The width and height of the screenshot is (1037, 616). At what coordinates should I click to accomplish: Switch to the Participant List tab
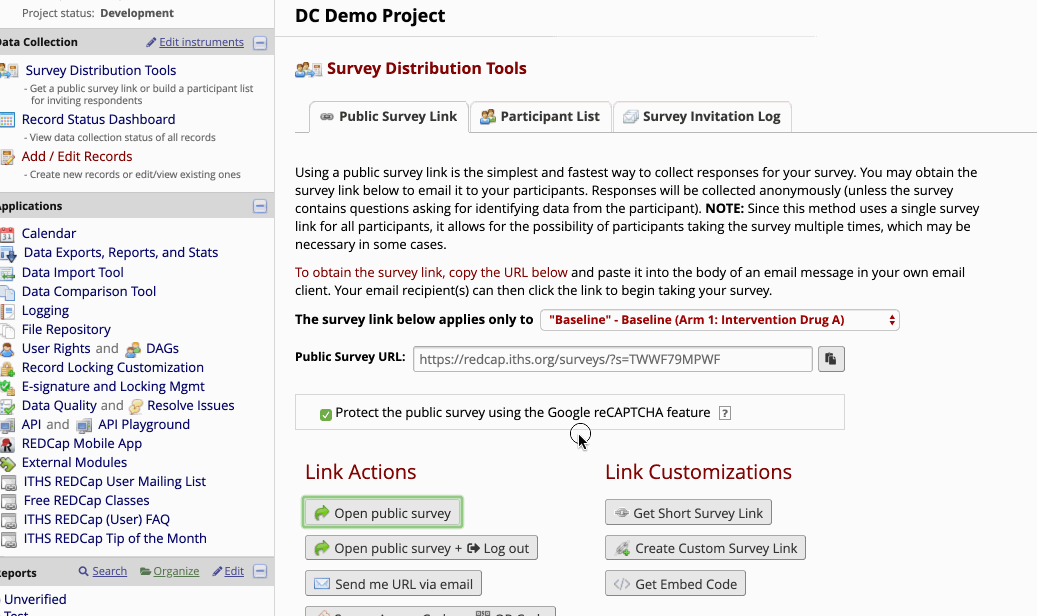[x=540, y=117]
